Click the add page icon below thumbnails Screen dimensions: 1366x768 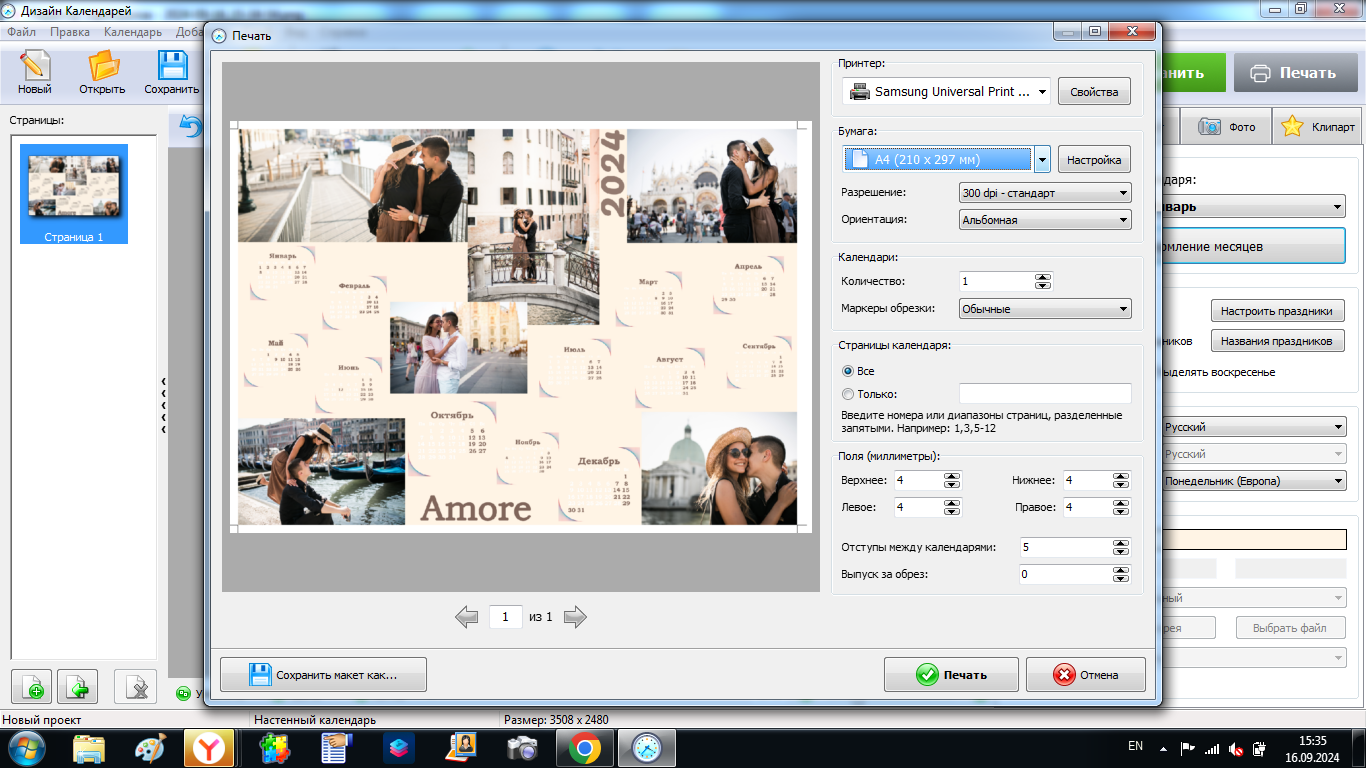[32, 688]
